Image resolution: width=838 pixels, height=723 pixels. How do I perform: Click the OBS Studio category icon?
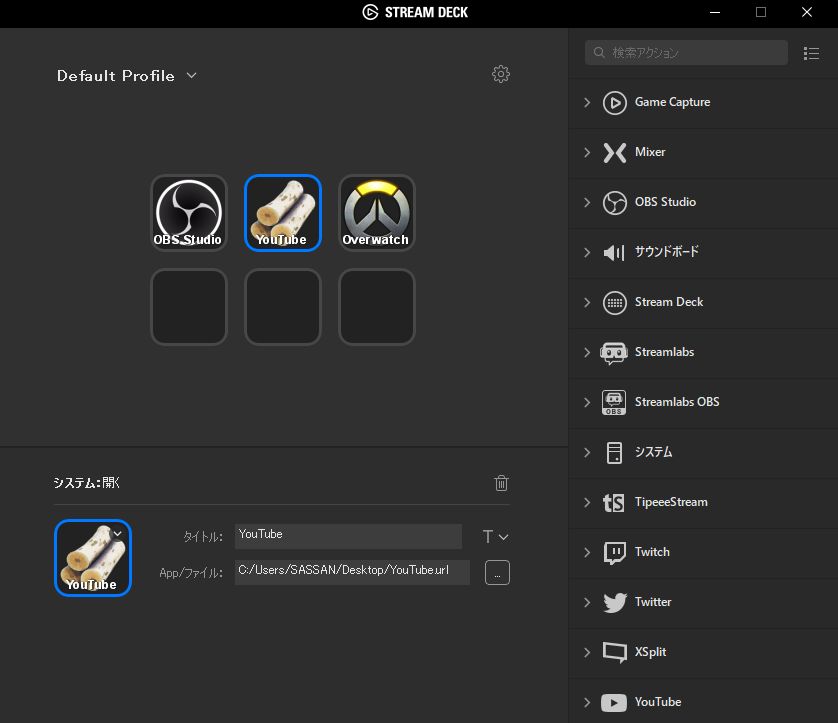[x=615, y=203]
